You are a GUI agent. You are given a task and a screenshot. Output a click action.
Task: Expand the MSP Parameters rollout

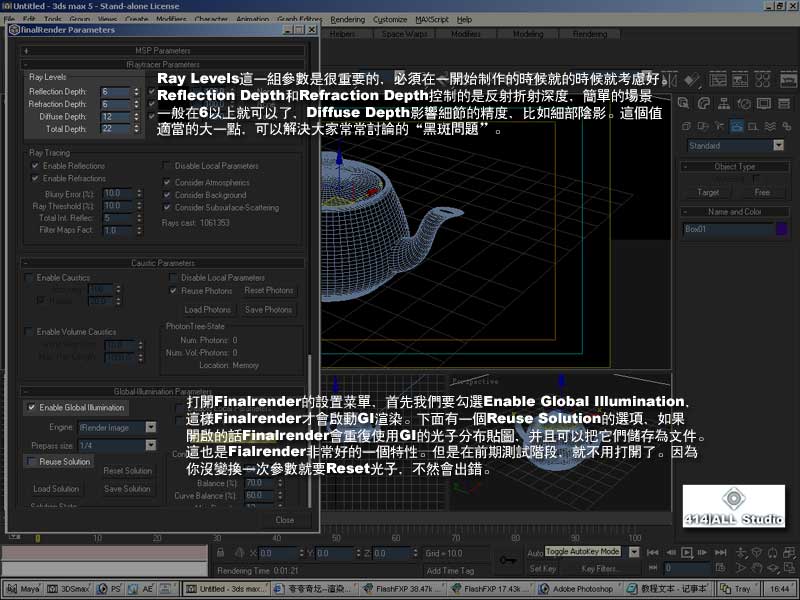pyautogui.click(x=163, y=51)
